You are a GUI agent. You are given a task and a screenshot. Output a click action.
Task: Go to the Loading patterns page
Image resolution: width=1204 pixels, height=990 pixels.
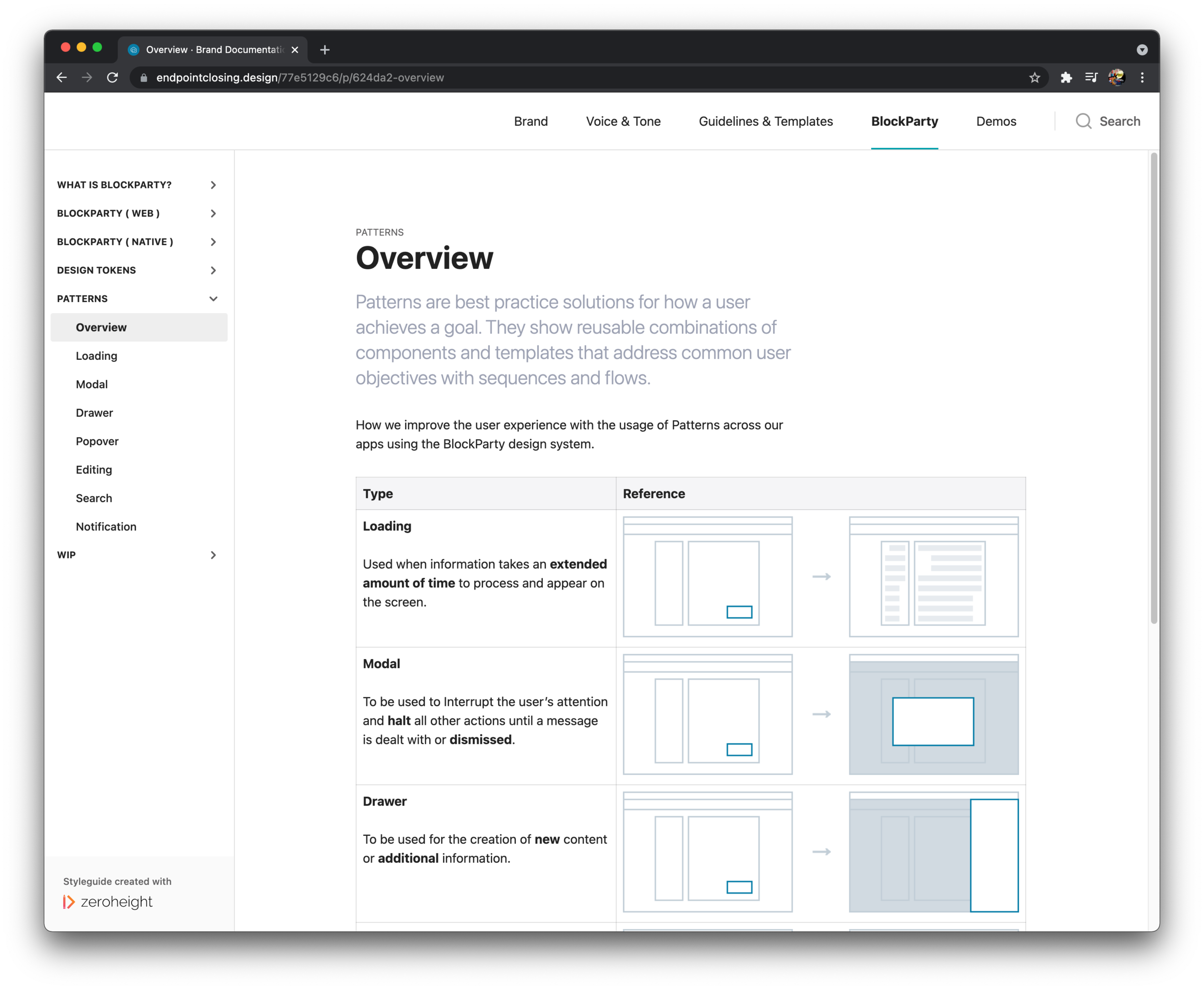96,356
